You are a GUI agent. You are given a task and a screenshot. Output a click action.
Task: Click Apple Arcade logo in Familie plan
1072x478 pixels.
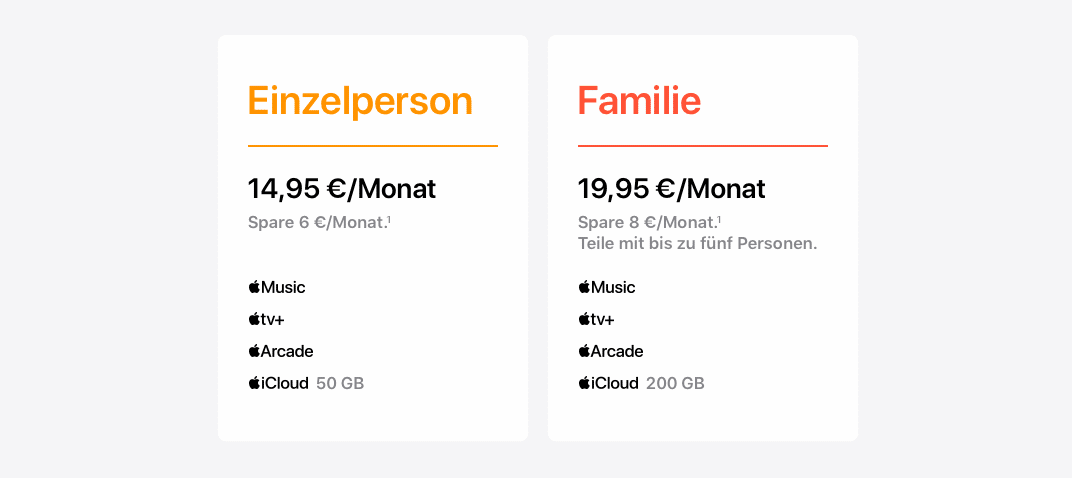tap(611, 351)
